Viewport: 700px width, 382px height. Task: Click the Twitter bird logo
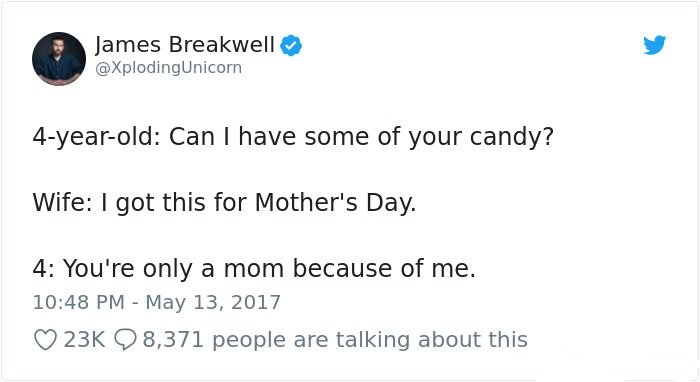pos(654,45)
